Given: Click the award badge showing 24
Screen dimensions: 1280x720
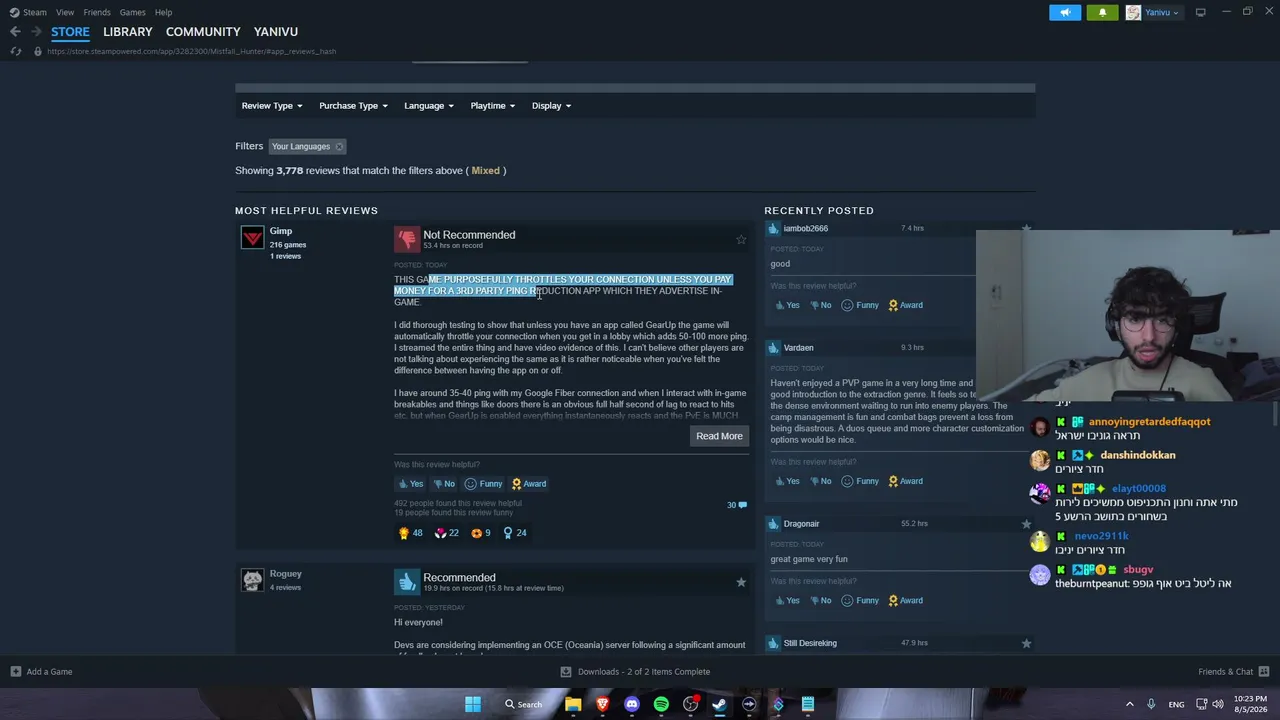Looking at the screenshot, I should click(515, 533).
